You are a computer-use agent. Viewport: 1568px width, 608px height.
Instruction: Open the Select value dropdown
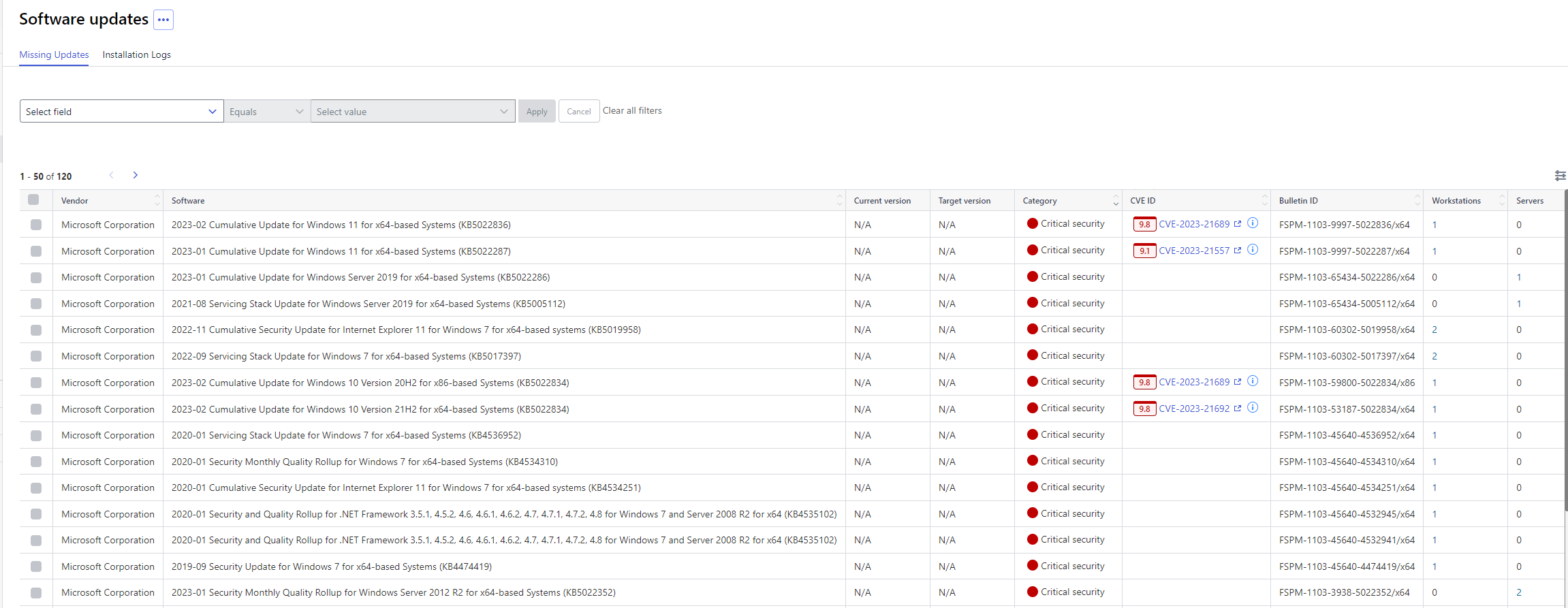pos(413,111)
